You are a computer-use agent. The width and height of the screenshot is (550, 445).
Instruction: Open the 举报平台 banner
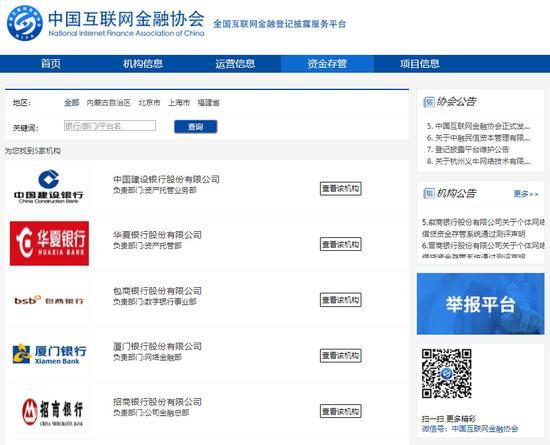coord(480,304)
